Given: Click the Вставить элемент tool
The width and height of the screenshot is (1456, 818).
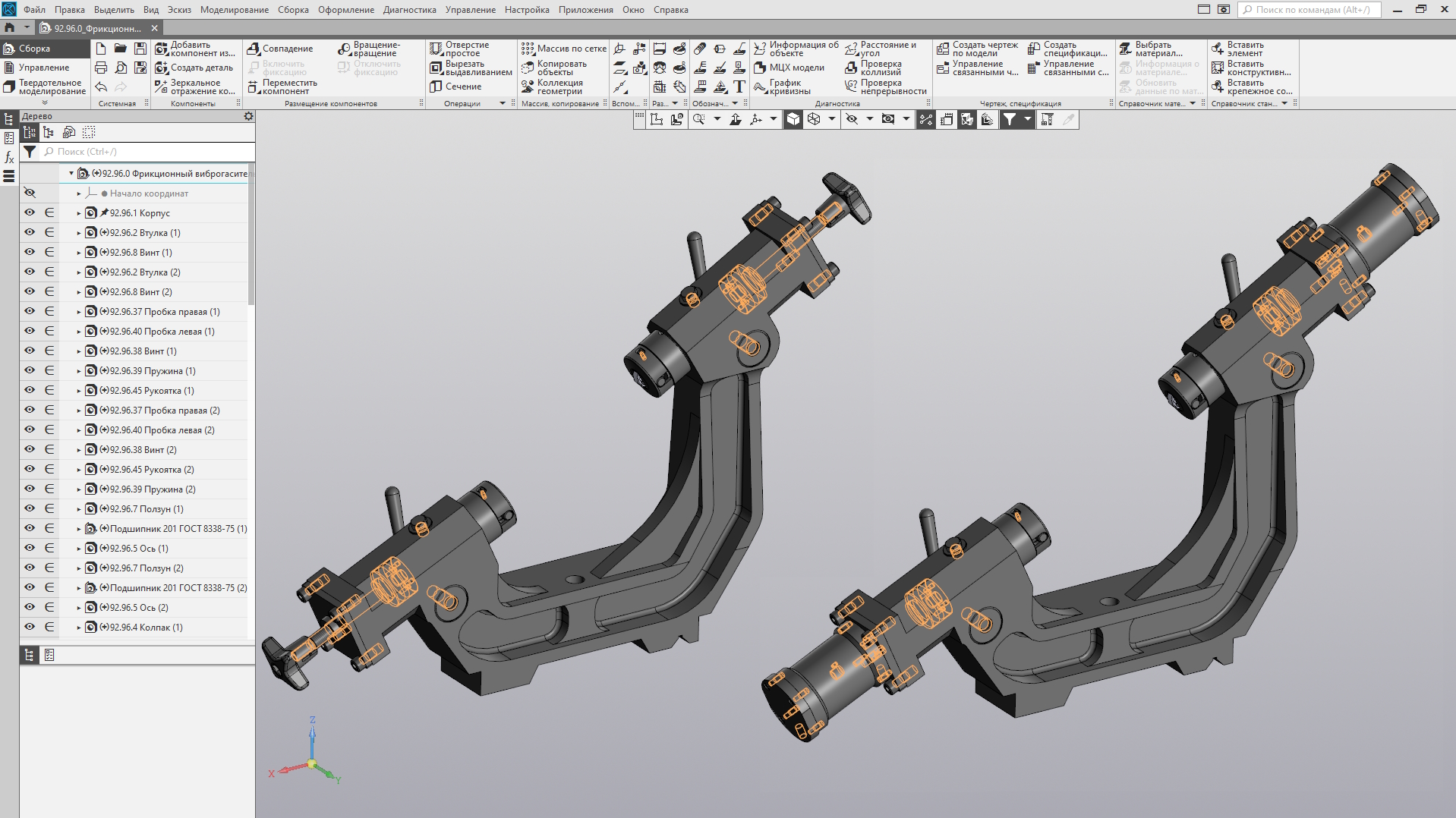Looking at the screenshot, I should click(x=1237, y=49).
